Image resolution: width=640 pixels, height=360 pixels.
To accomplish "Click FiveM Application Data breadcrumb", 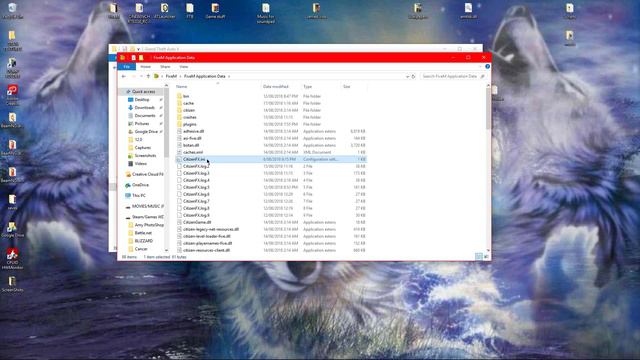I will point(204,76).
